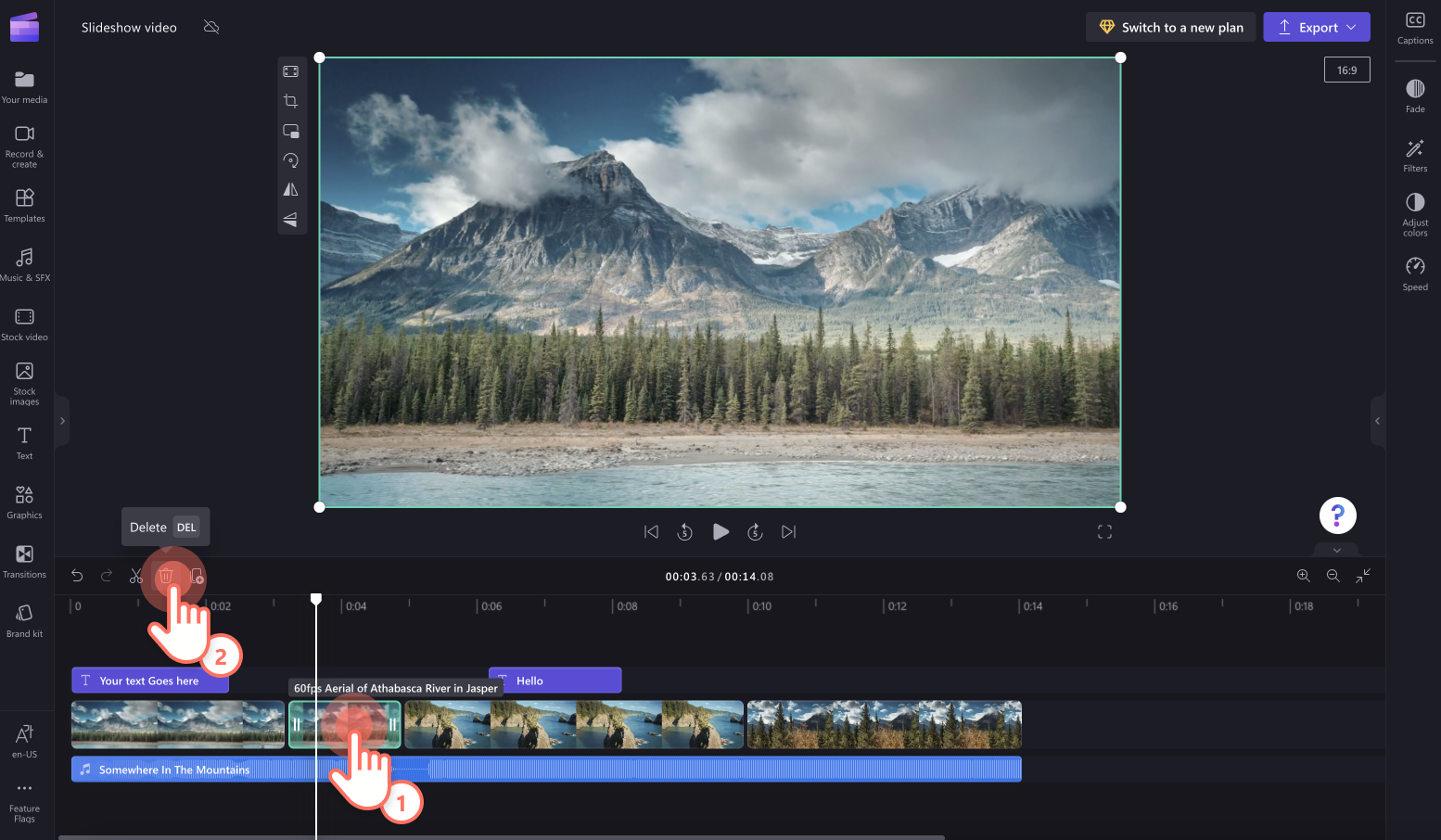
Task: Click the Rotate tool icon
Action: coord(291,159)
